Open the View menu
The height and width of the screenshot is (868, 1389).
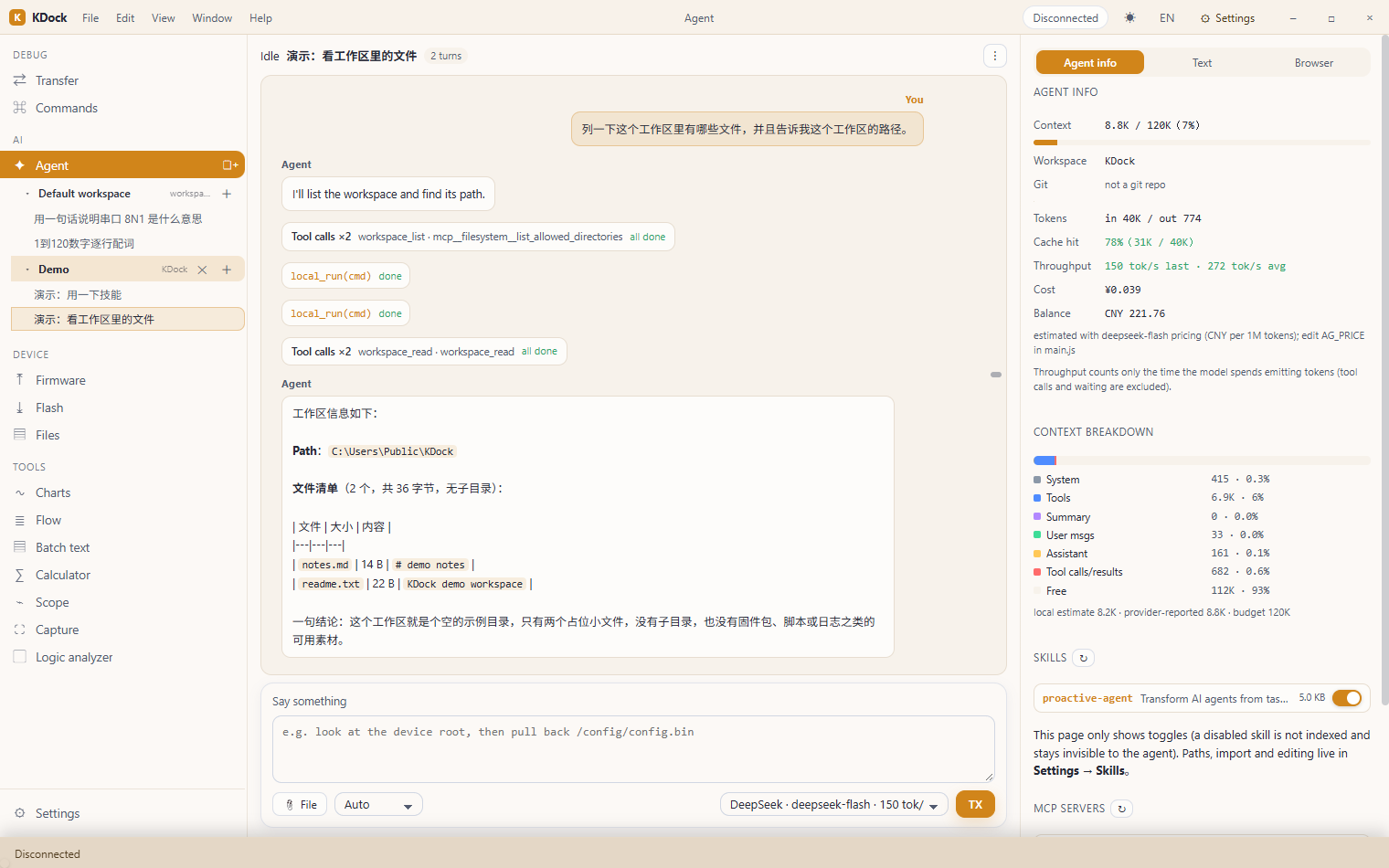[x=164, y=18]
